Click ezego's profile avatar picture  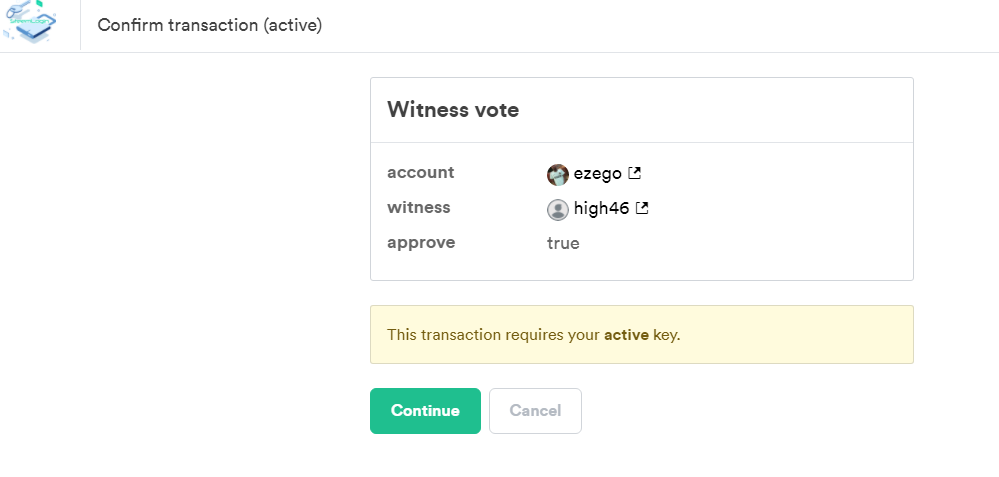point(558,174)
